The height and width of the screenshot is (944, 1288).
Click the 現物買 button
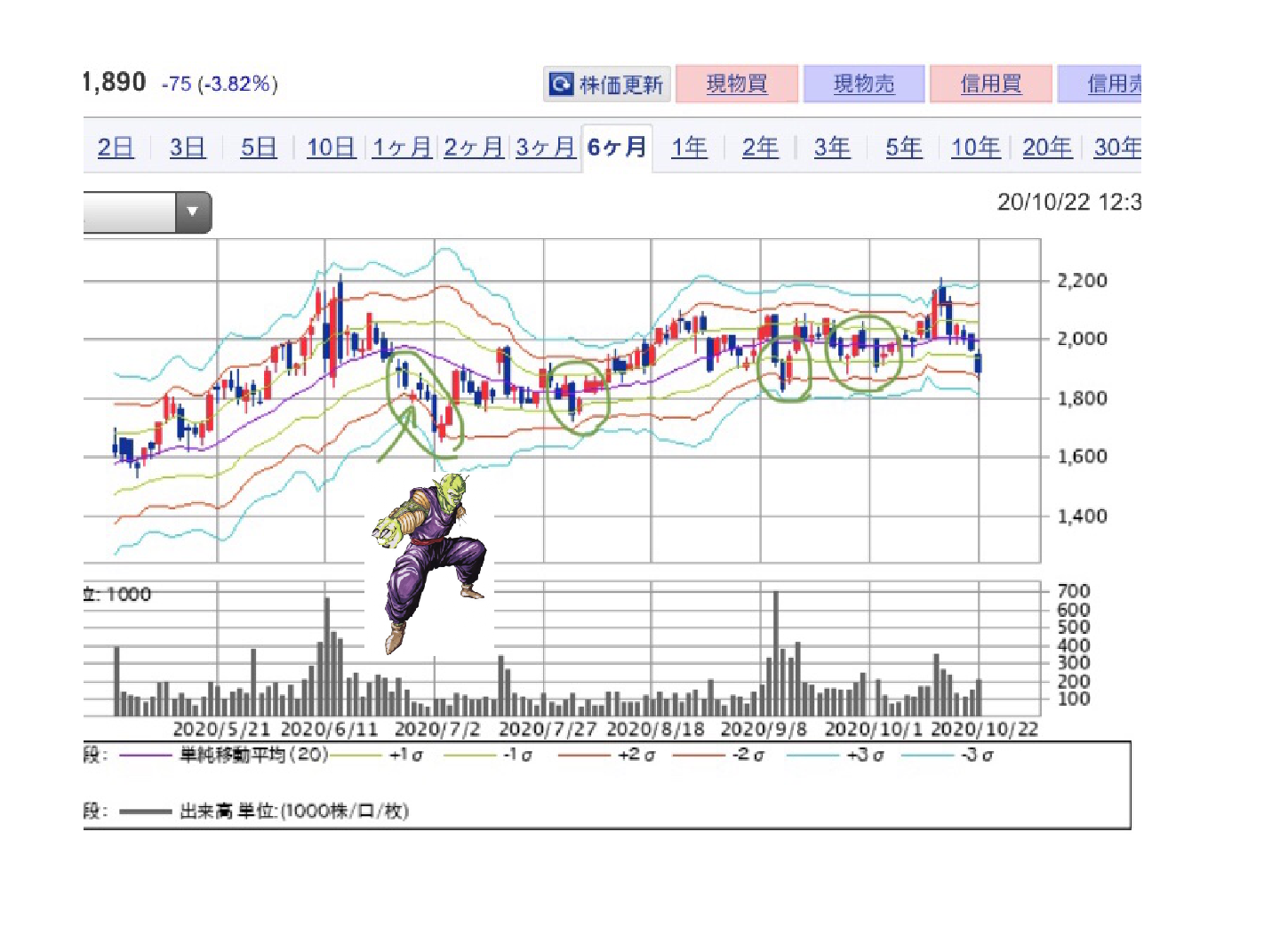(x=737, y=84)
